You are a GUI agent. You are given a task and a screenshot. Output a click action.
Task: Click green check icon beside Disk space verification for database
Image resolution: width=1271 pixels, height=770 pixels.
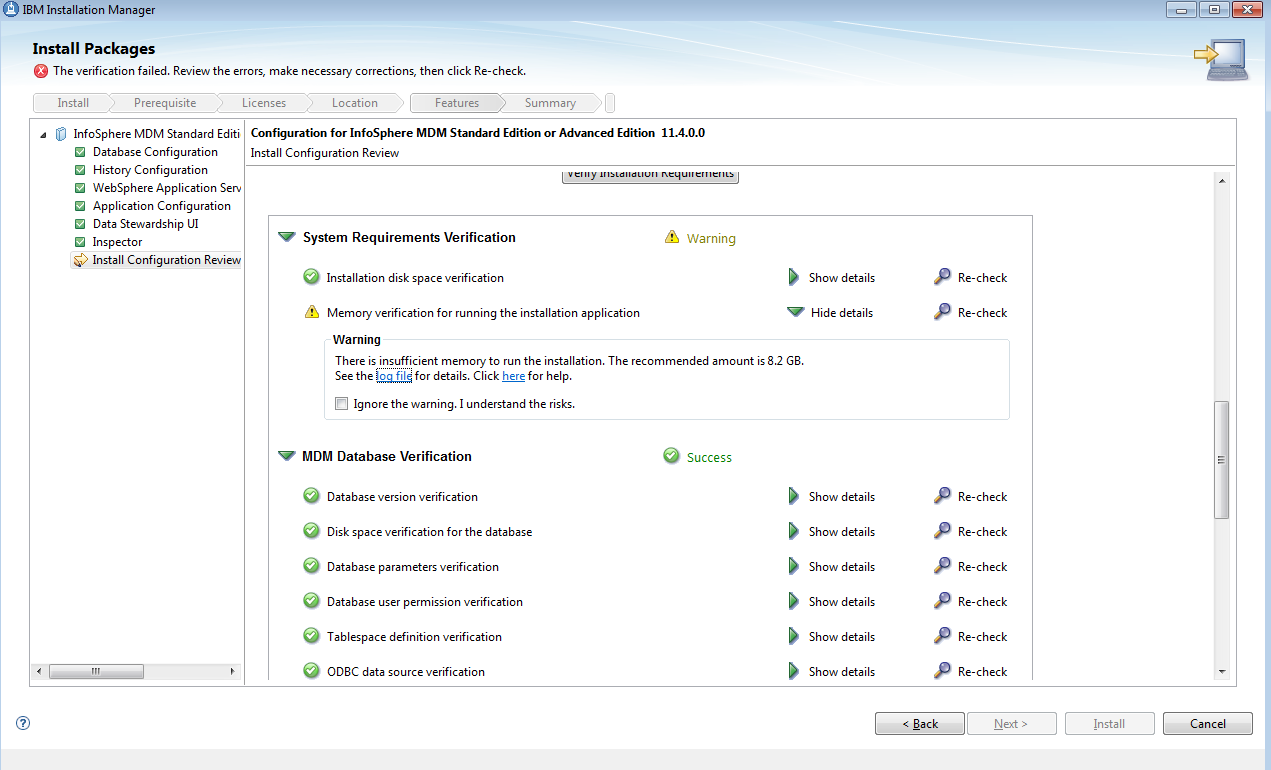311,531
